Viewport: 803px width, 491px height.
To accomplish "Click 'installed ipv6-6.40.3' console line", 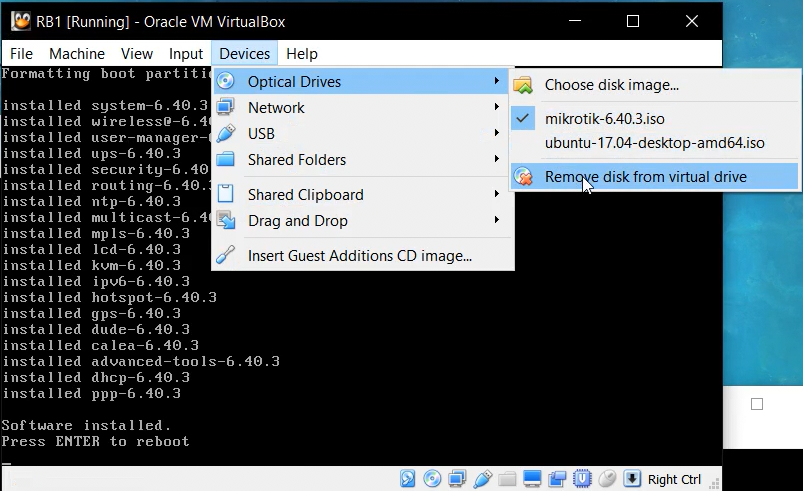I will 96,282.
